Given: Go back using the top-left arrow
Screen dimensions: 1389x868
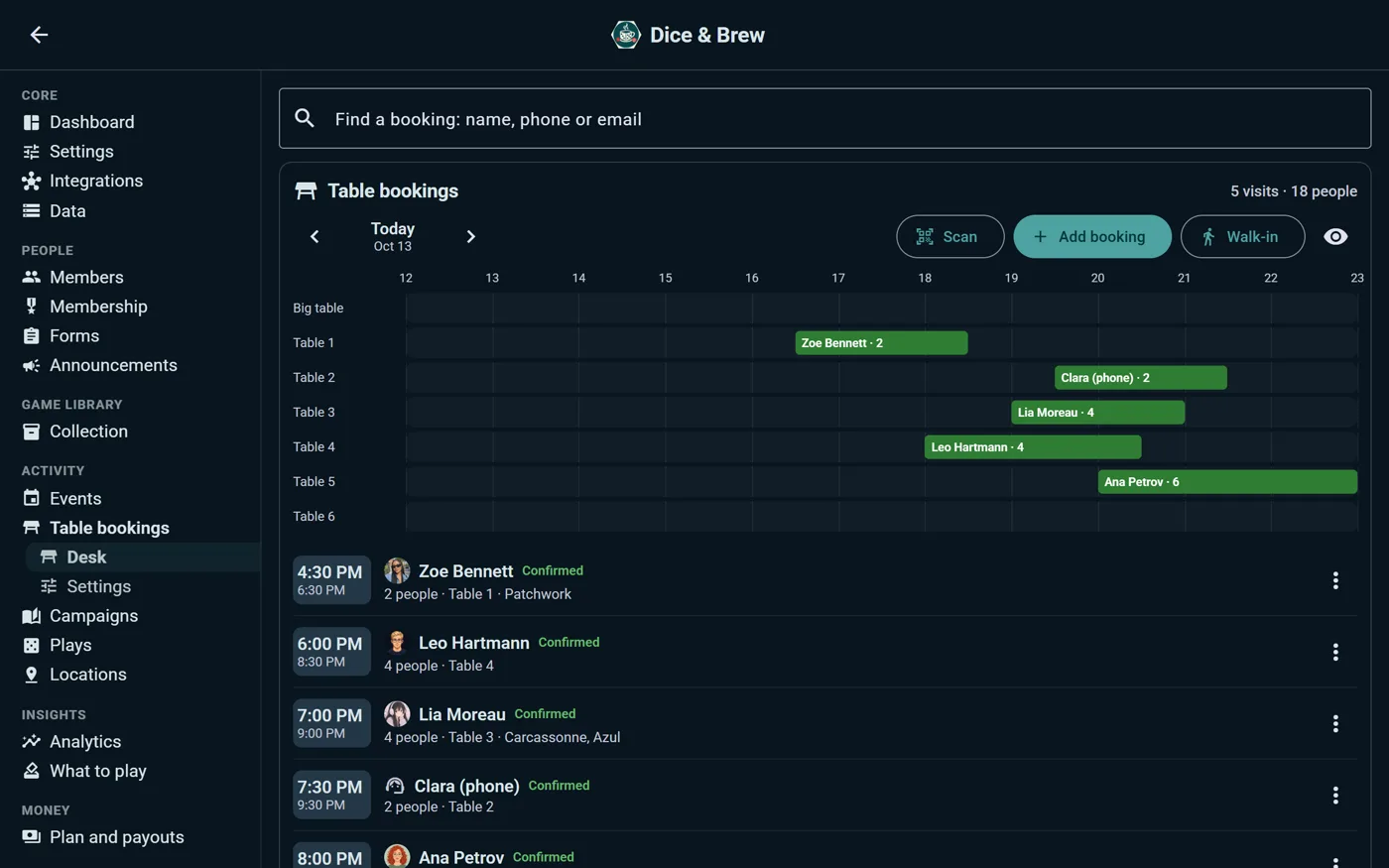Looking at the screenshot, I should point(39,35).
